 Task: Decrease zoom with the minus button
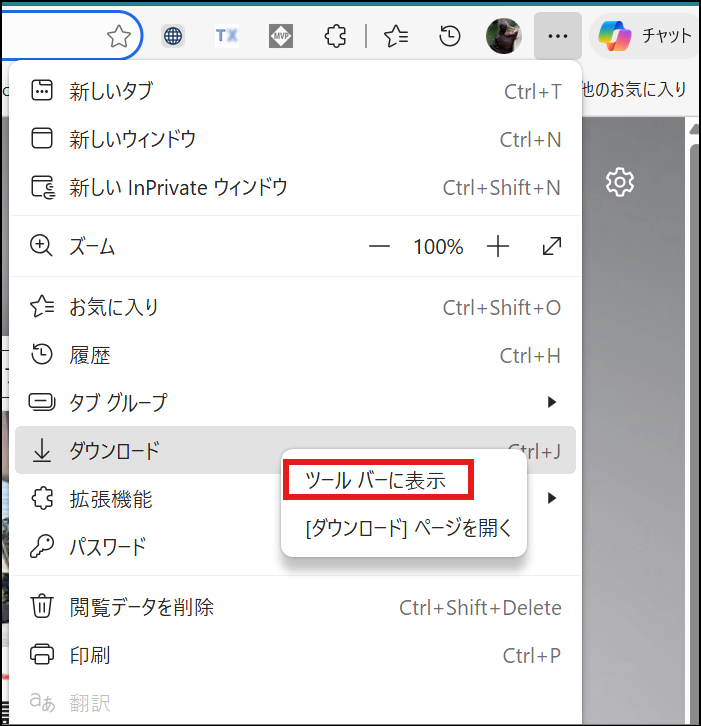click(379, 246)
